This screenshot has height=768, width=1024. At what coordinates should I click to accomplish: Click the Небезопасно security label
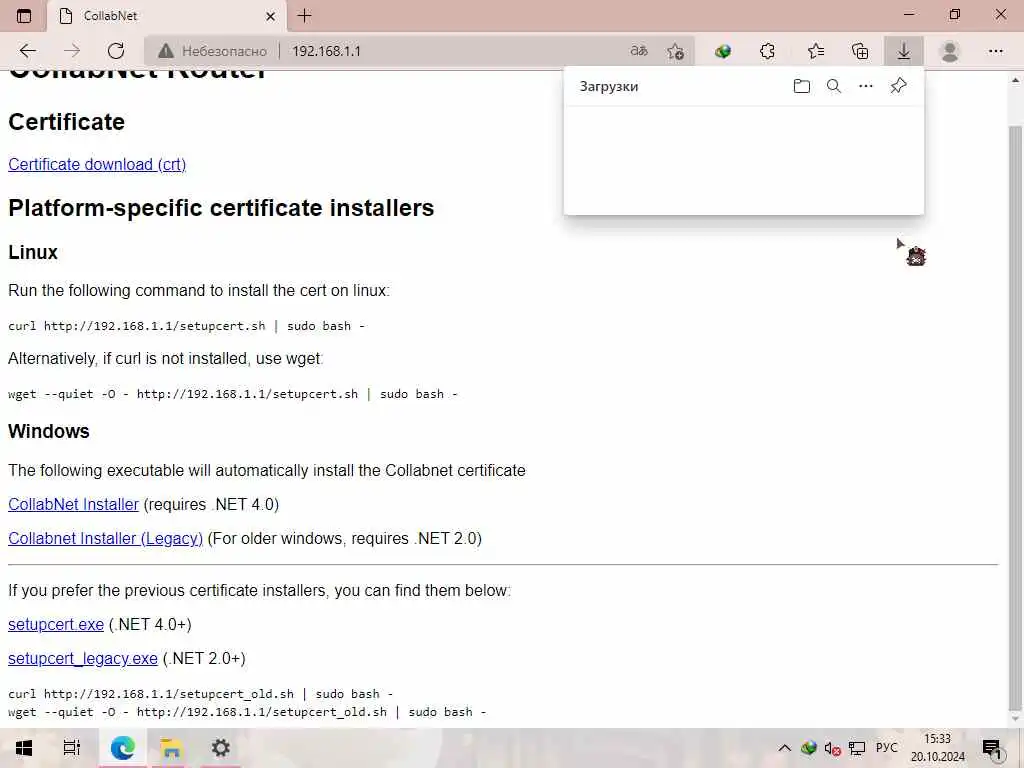pos(224,51)
